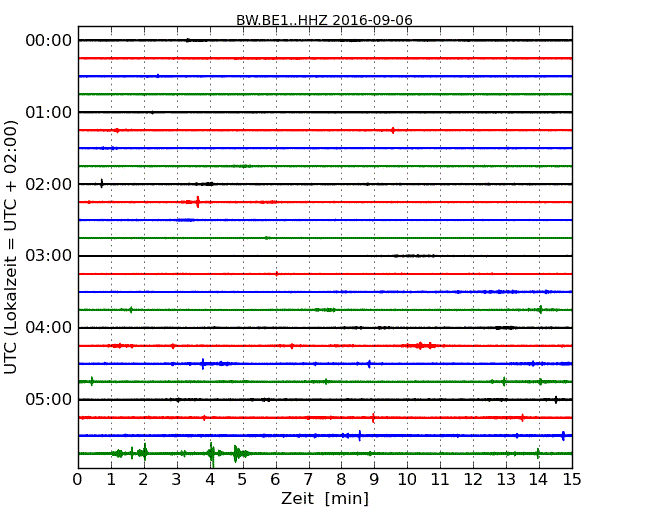The image size is (650, 520).
Task: Click the blue spike on the 04:30 trace near minute 8.8
Action: coord(369,364)
